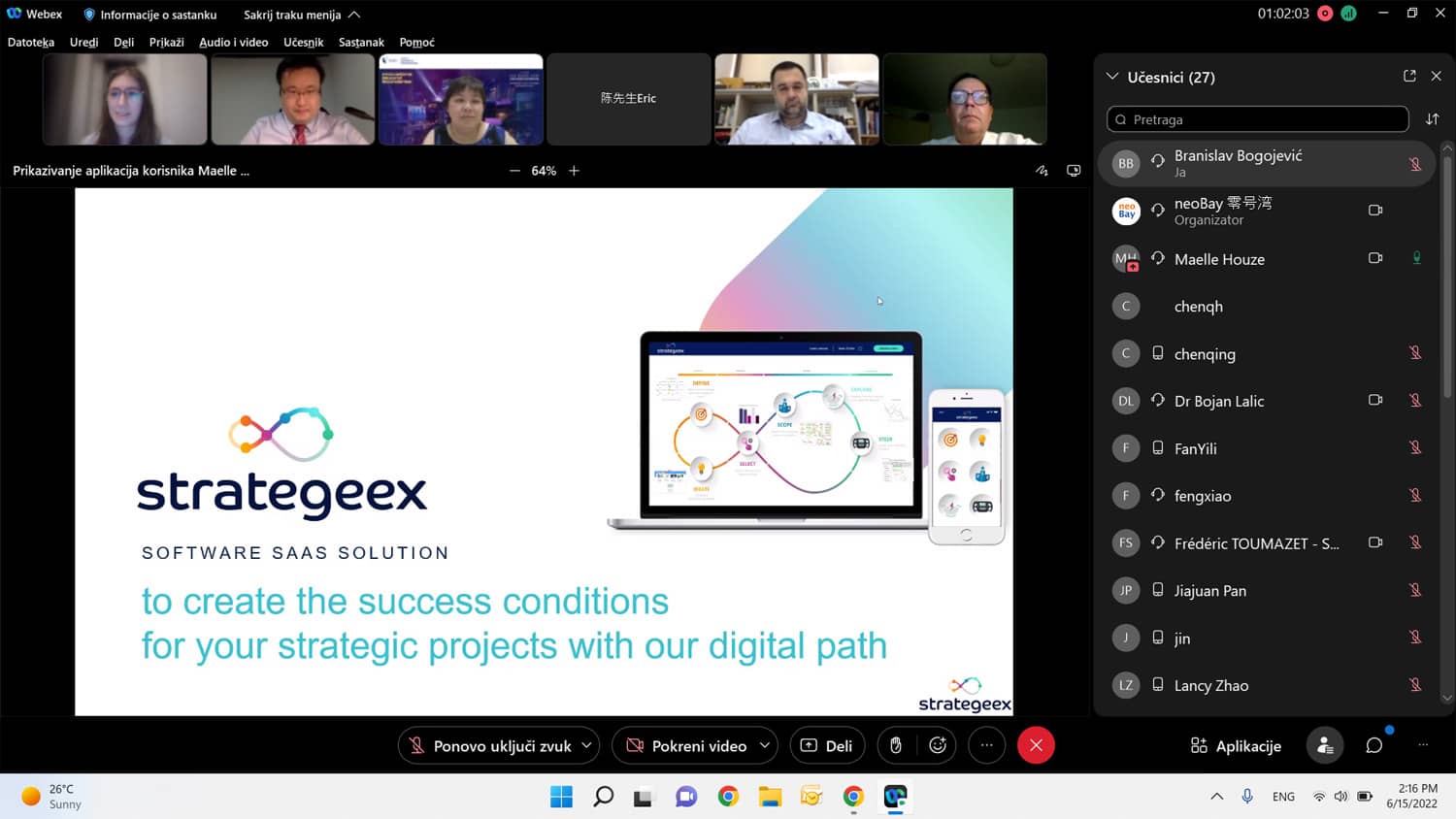Click the participants list scrollbar
The image size is (1456, 819).
pos(1447,277)
